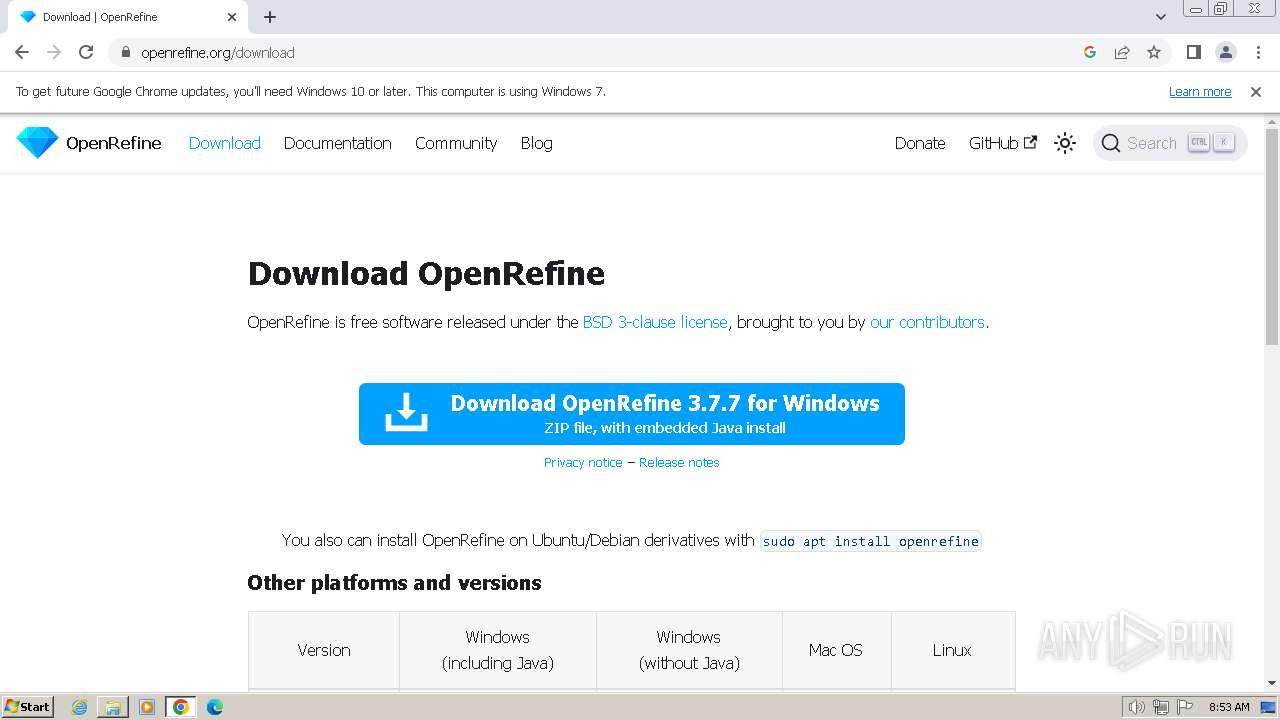Open the BSD 3-clause license link
Viewport: 1280px width, 720px height.
pyautogui.click(x=655, y=322)
